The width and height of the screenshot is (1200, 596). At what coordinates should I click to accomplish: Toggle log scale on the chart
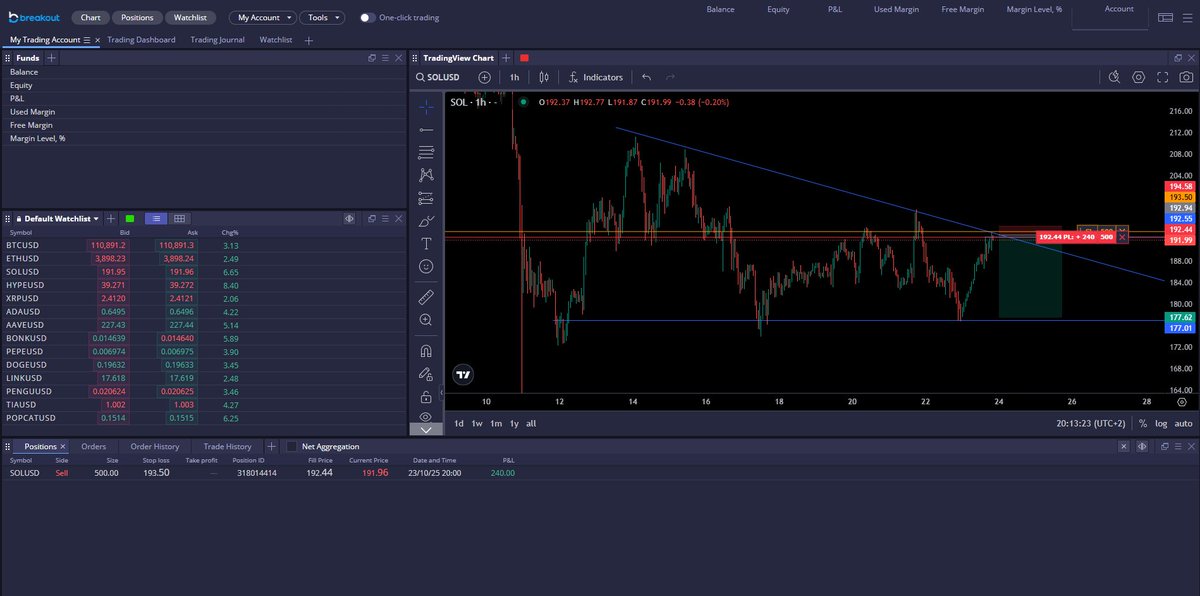pyautogui.click(x=1161, y=423)
